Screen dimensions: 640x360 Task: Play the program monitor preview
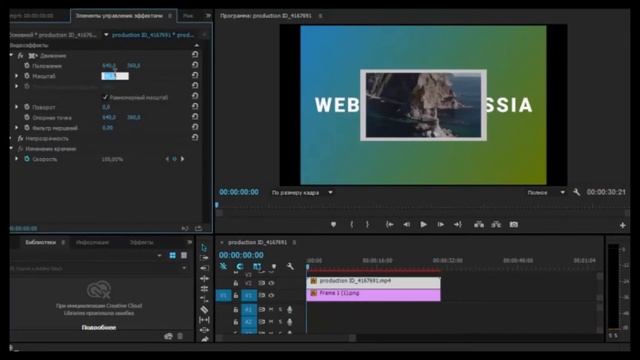coord(423,224)
